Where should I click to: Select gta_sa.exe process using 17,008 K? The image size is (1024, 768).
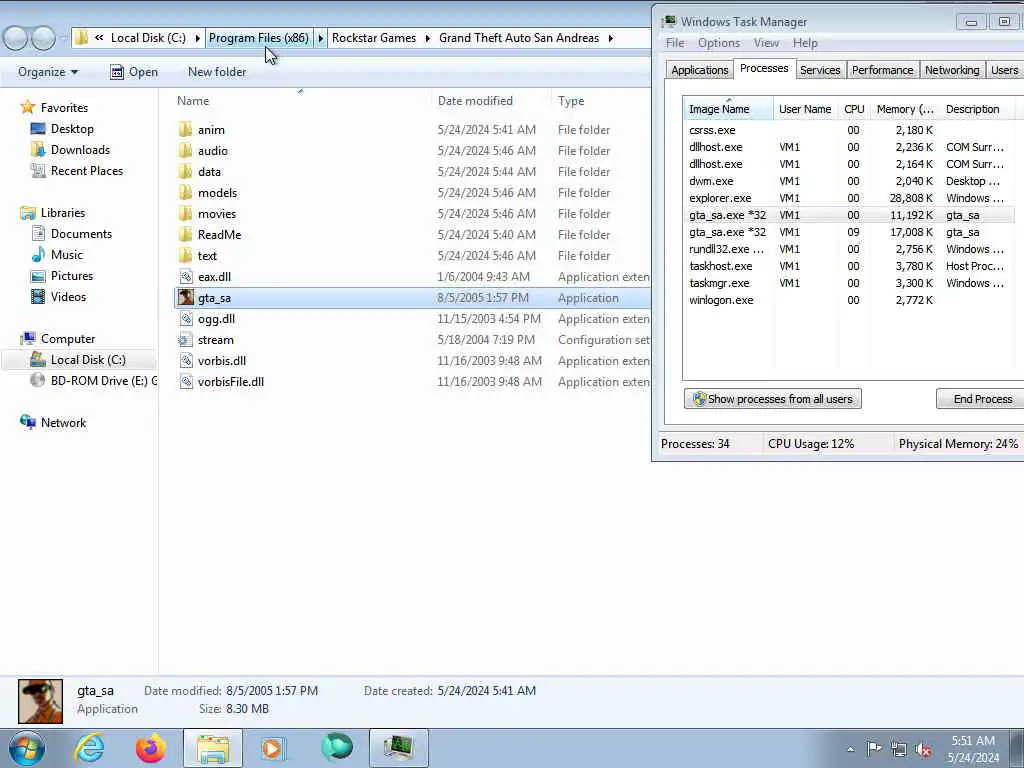(x=849, y=232)
